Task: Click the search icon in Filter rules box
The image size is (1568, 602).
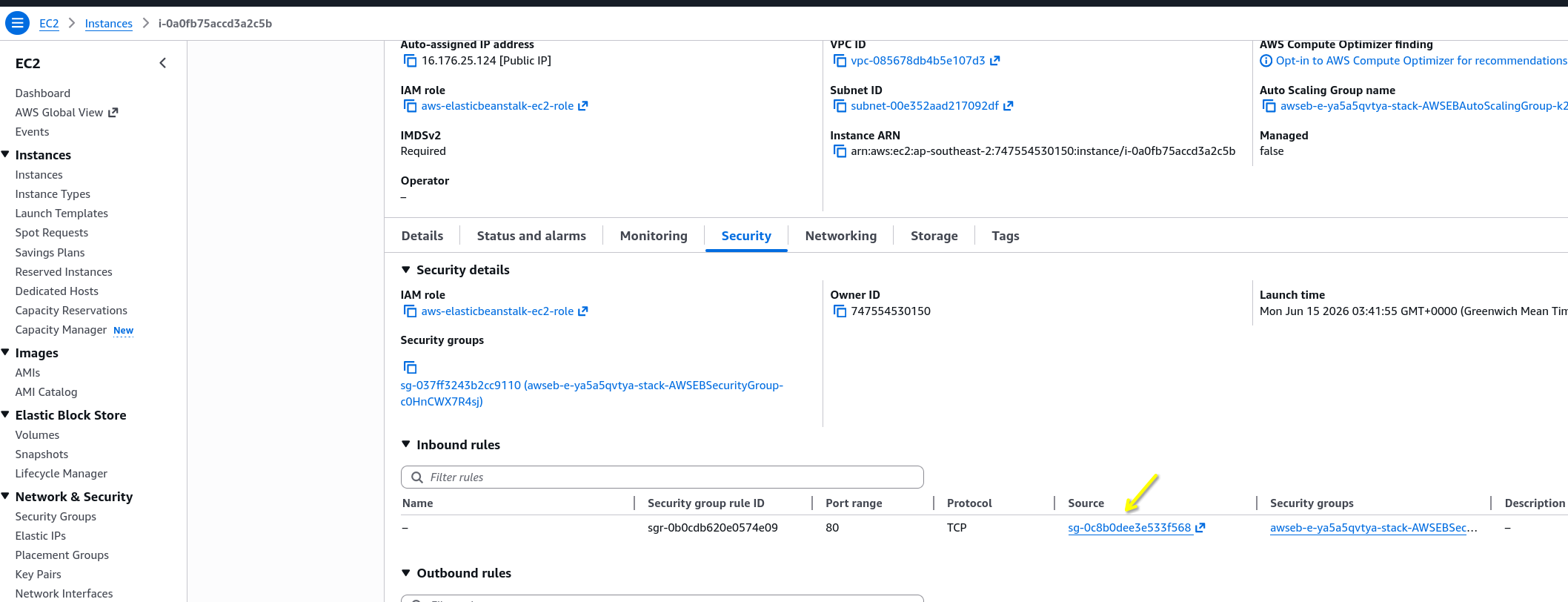Action: [417, 477]
